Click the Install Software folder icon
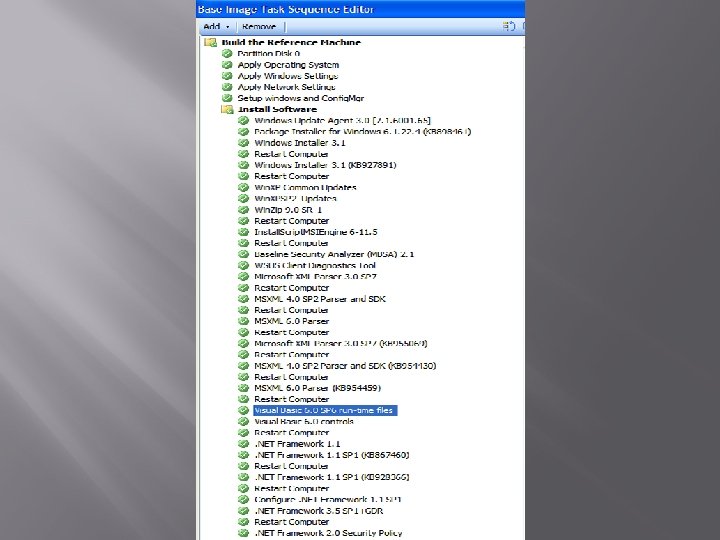The height and width of the screenshot is (540, 720). (x=227, y=109)
